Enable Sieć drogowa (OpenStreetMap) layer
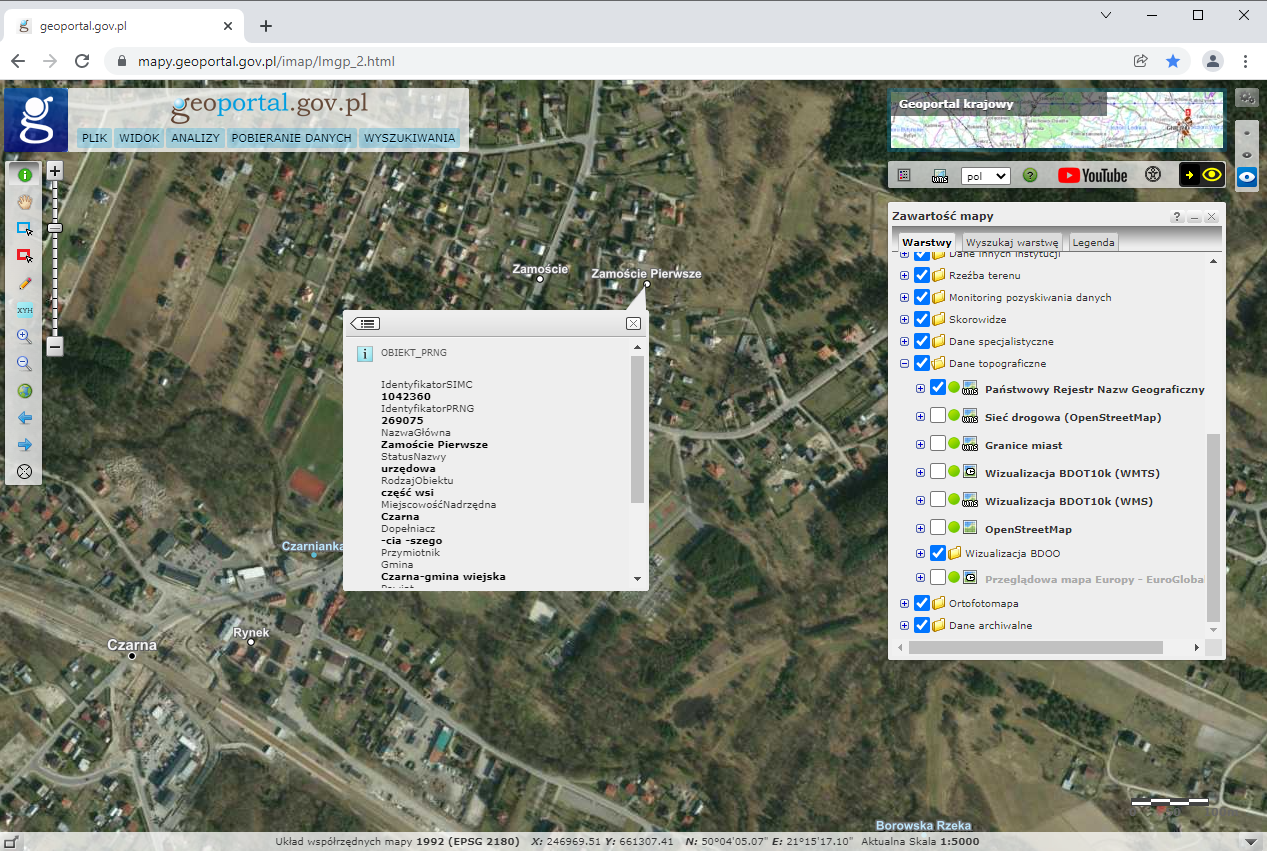Screen dimensions: 1267x851 938,416
